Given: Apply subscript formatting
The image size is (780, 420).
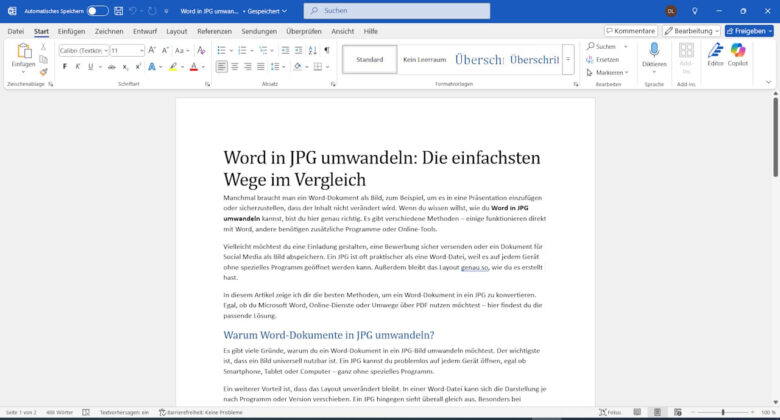Looking at the screenshot, I should click(x=125, y=67).
